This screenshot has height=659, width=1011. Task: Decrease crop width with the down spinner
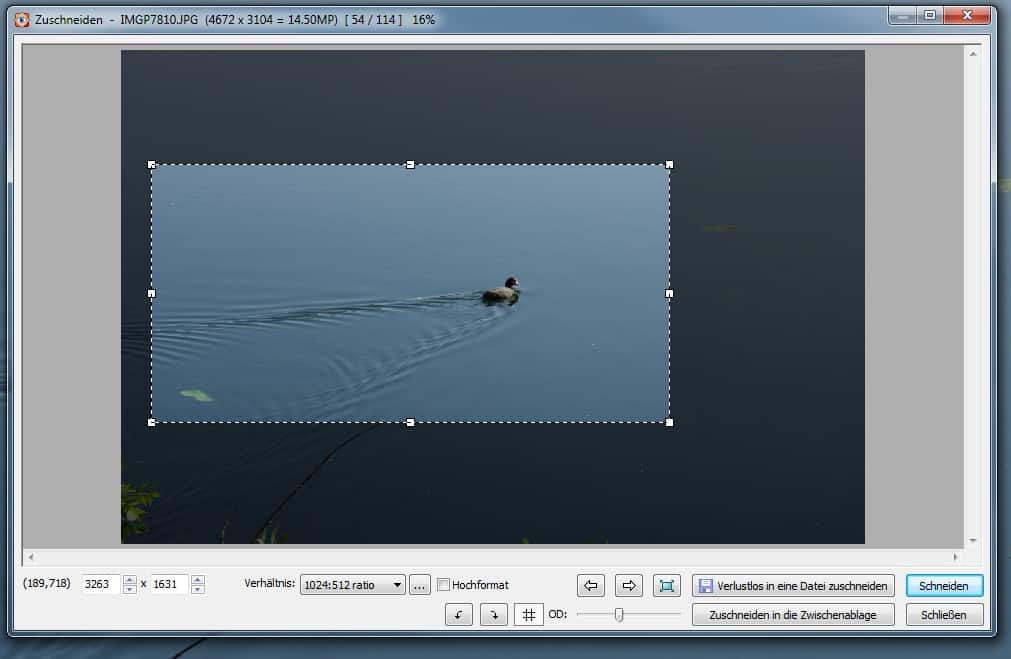pos(130,589)
